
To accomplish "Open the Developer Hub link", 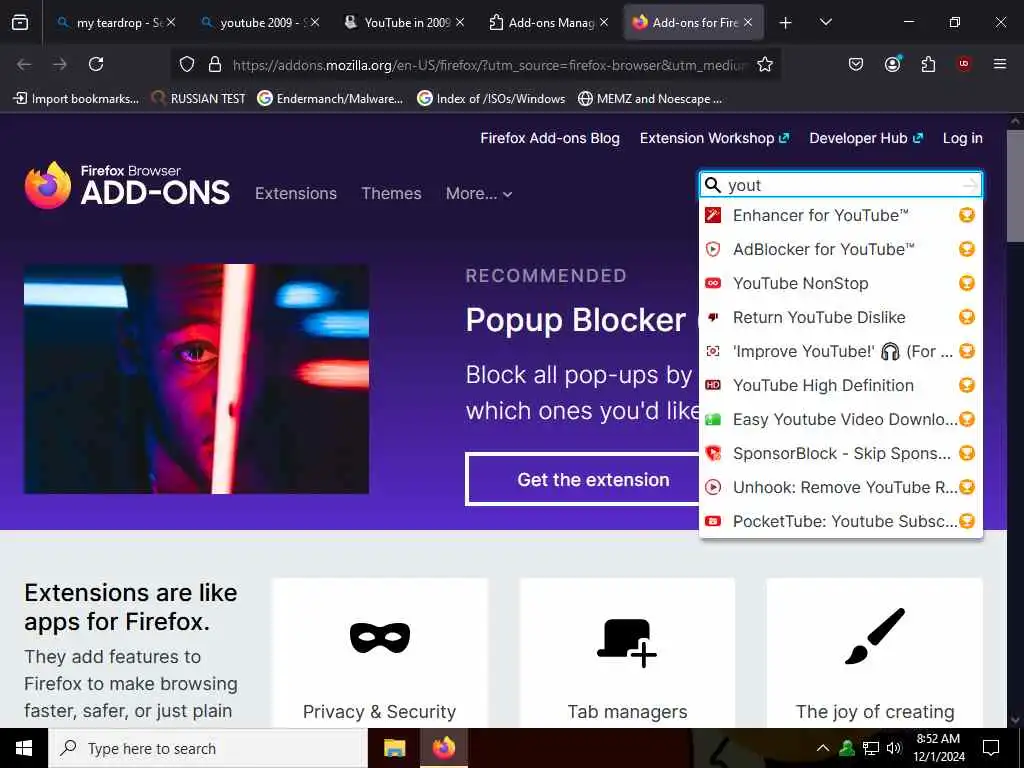I will (866, 138).
